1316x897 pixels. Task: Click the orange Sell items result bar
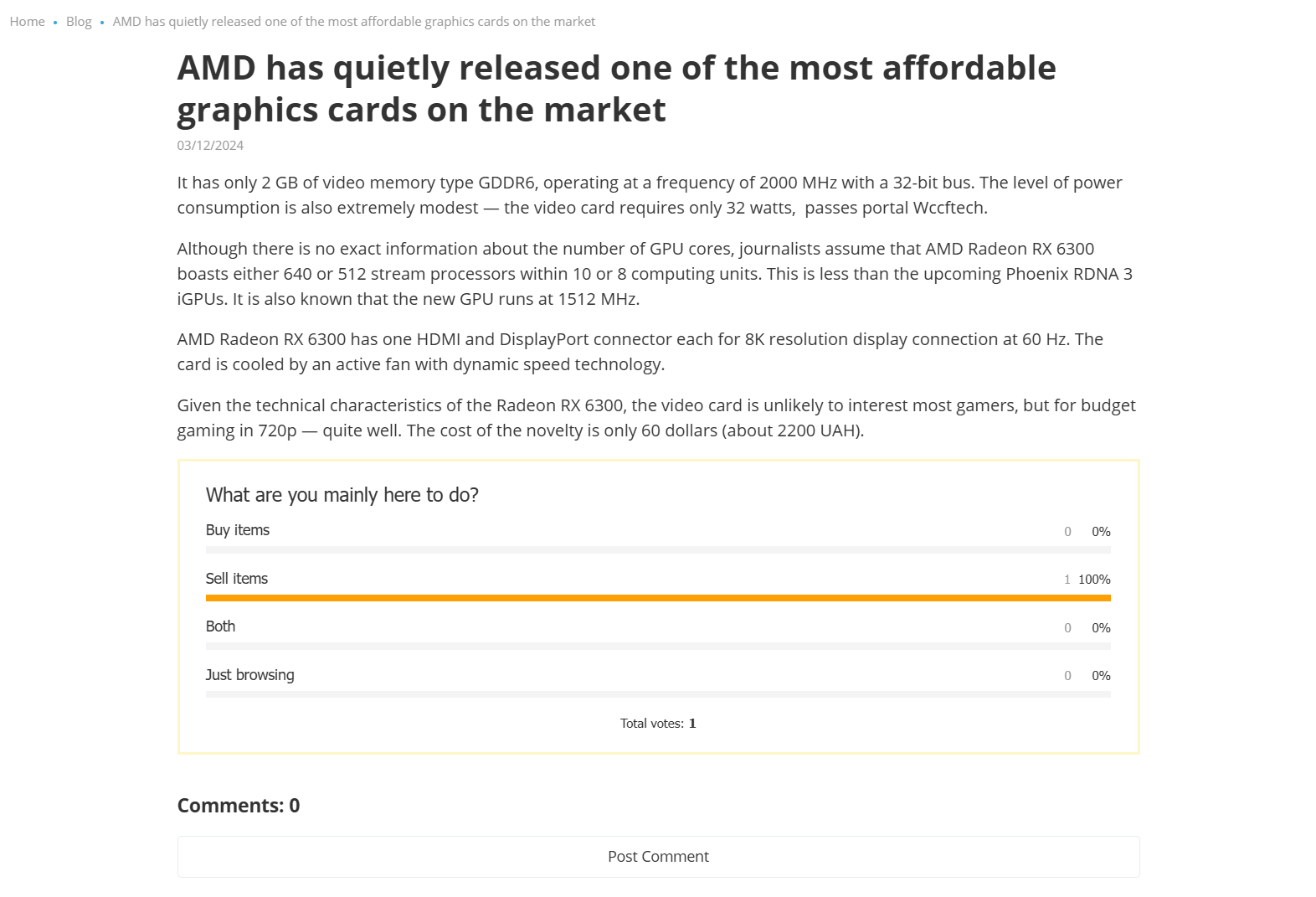point(658,598)
